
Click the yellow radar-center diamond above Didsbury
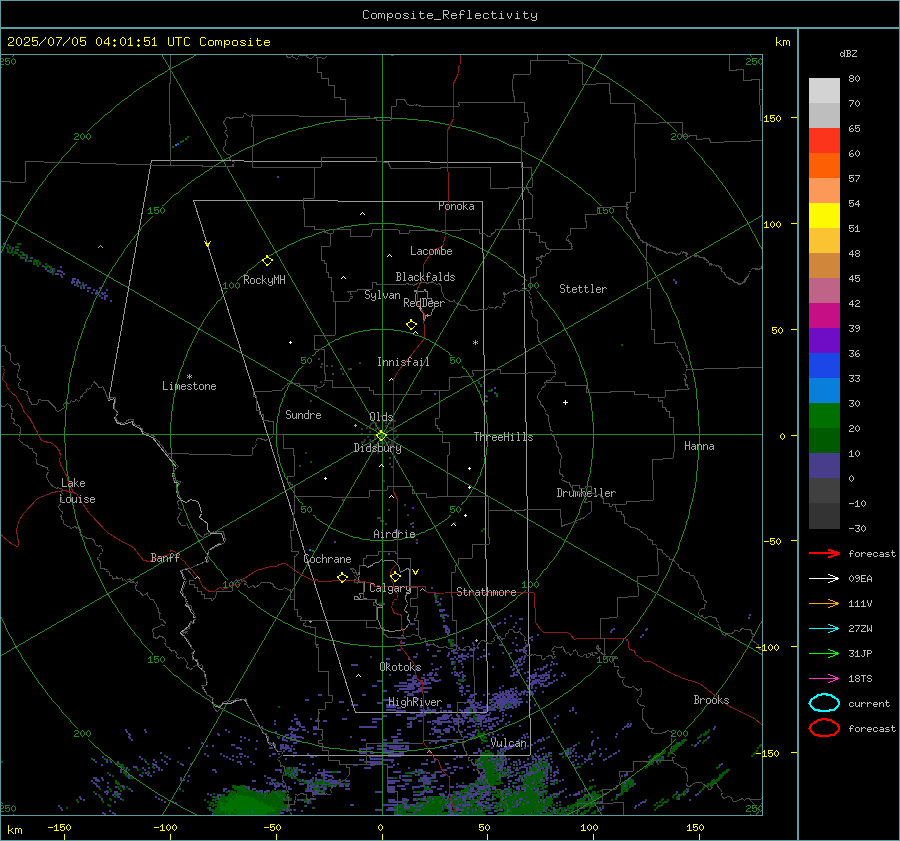381,435
